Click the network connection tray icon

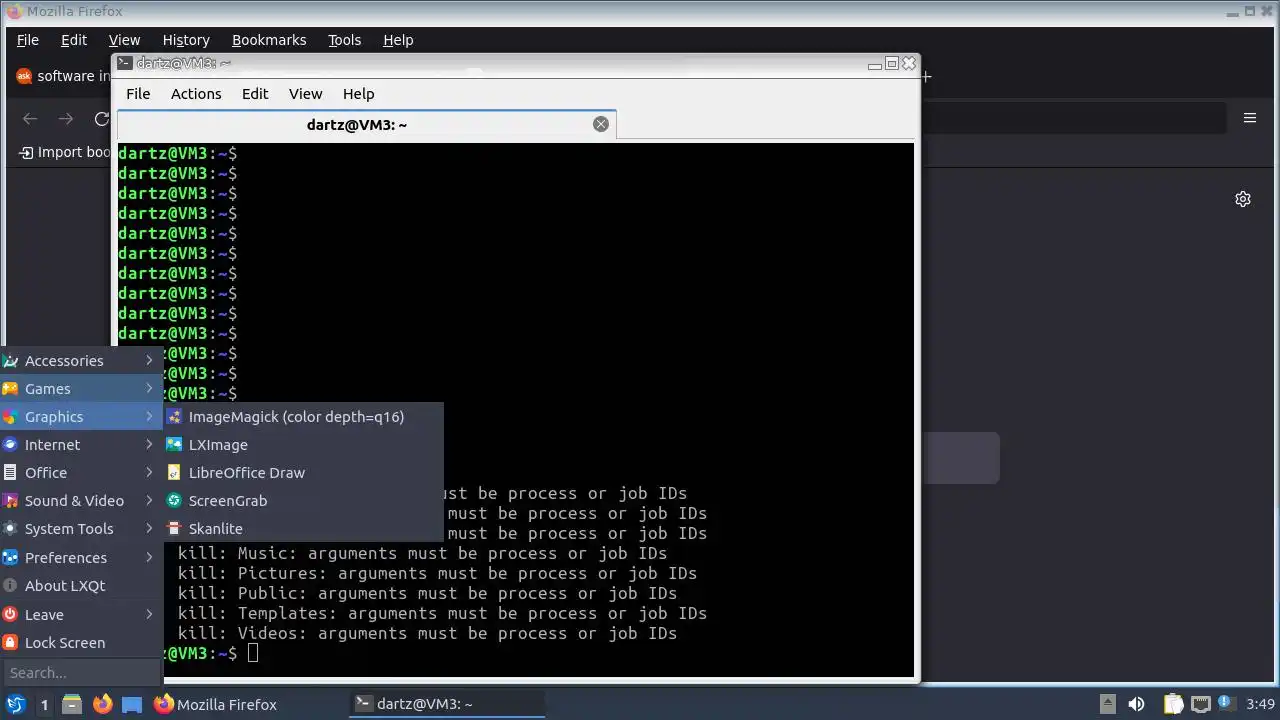tap(1200, 704)
